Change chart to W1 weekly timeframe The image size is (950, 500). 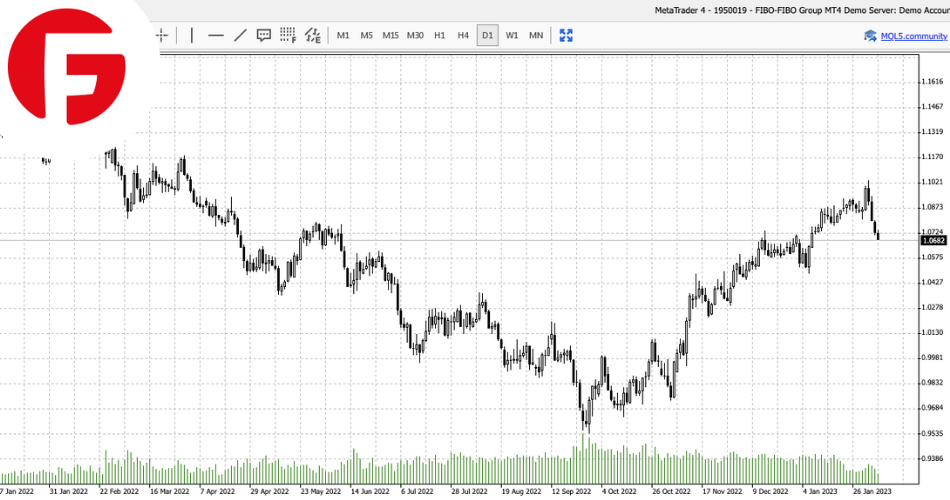(x=512, y=35)
